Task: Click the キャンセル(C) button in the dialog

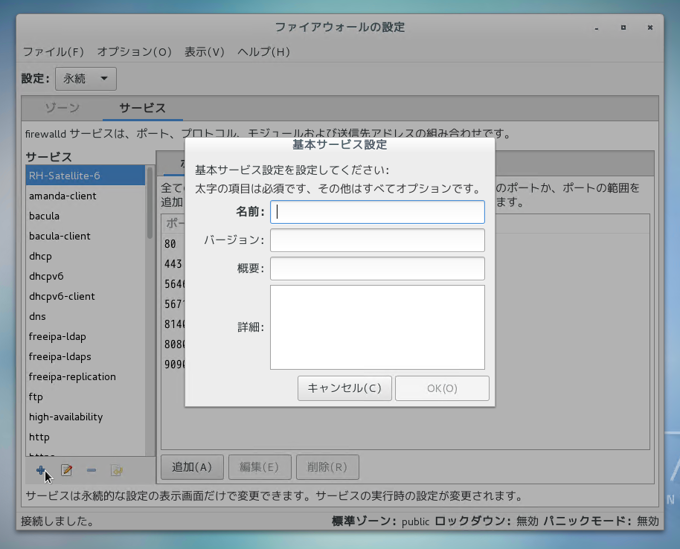Action: click(x=344, y=388)
